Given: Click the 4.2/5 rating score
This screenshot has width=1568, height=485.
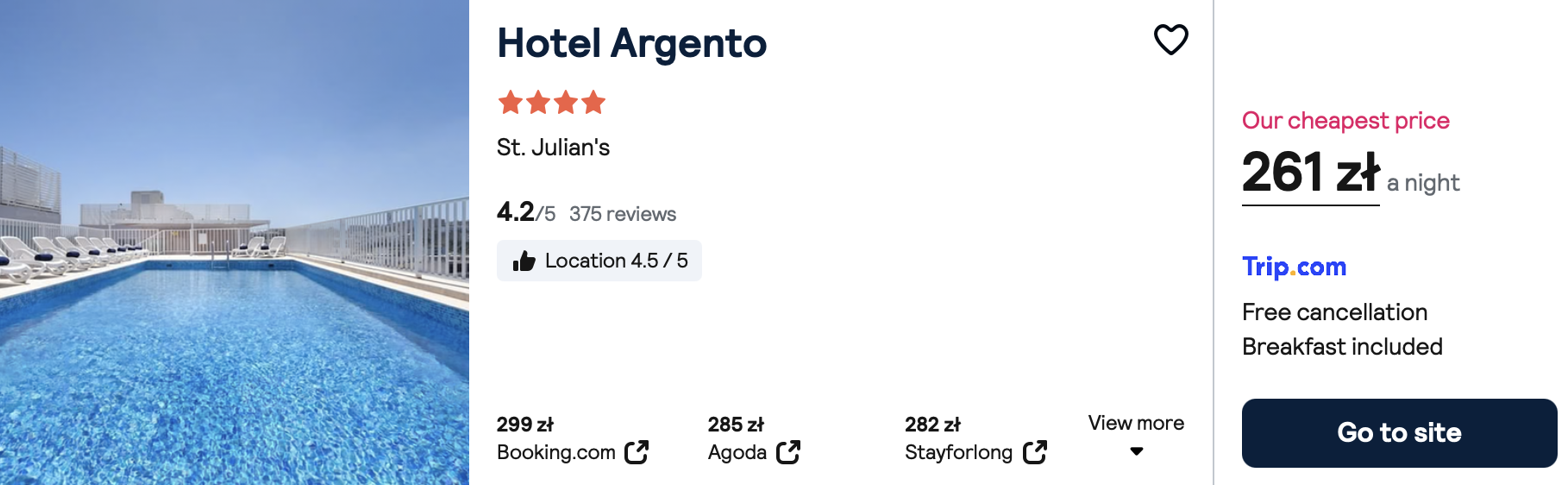Looking at the screenshot, I should point(525,212).
